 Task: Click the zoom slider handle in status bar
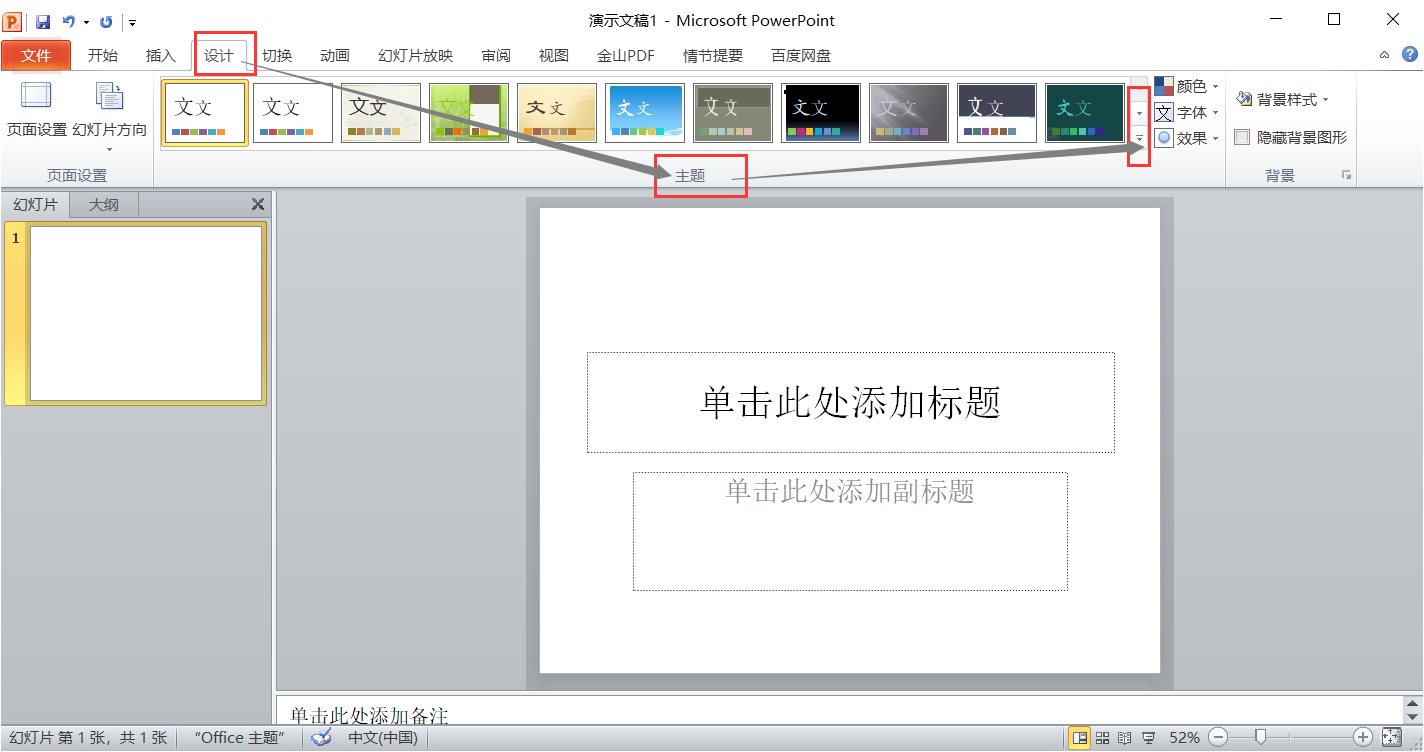pos(1261,737)
